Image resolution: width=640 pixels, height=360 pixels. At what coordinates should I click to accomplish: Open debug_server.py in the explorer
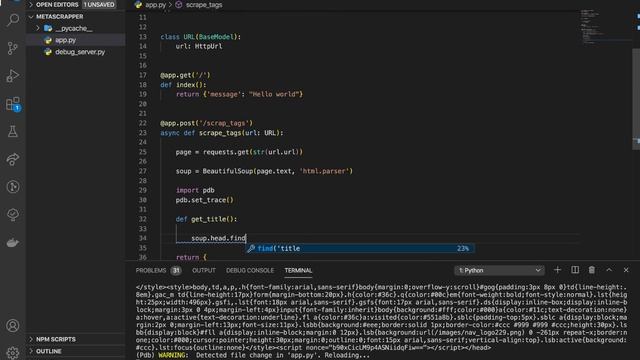click(x=80, y=52)
